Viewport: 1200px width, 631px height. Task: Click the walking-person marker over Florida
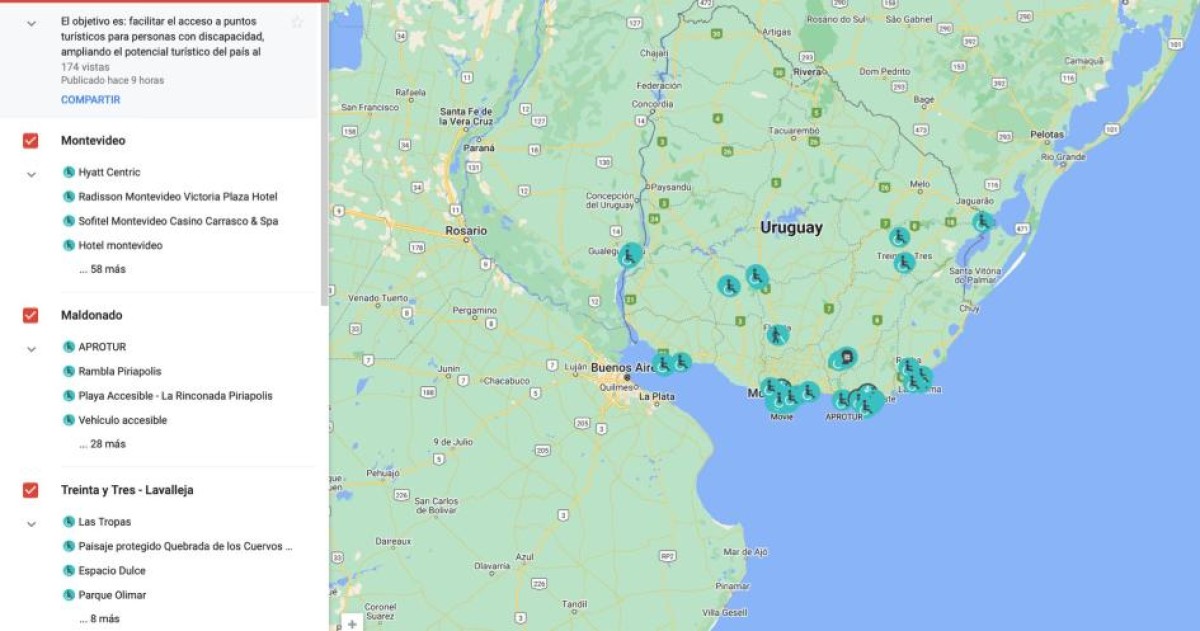tap(778, 335)
